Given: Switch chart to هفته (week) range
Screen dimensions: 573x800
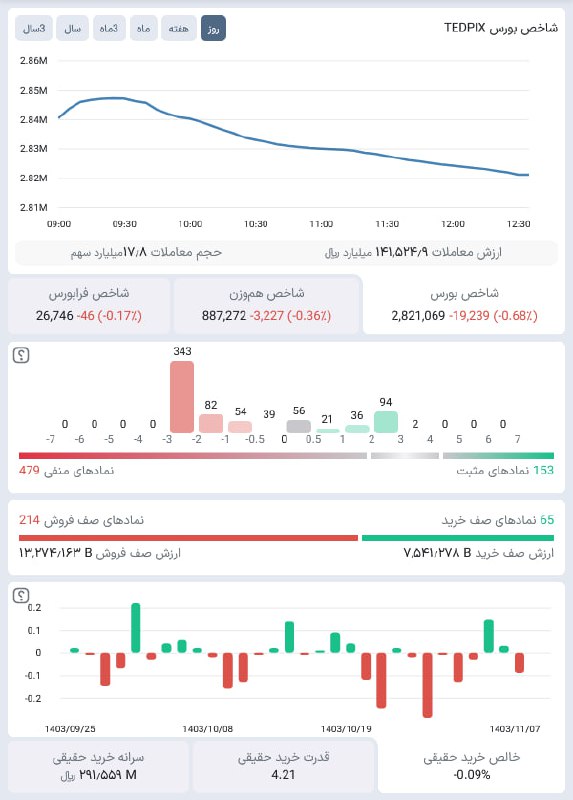Looking at the screenshot, I should click(x=179, y=28).
